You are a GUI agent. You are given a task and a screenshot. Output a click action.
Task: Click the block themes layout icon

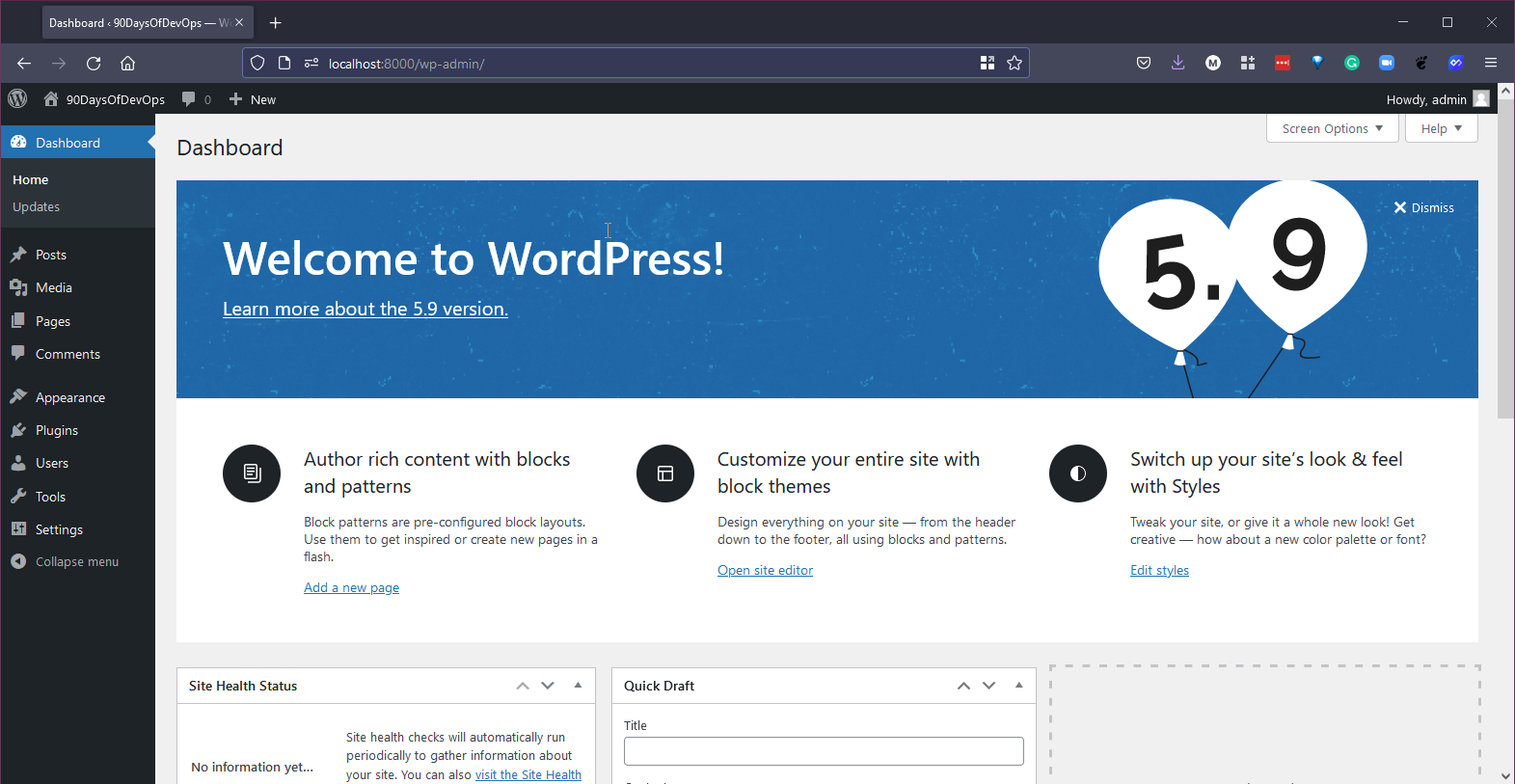click(665, 473)
